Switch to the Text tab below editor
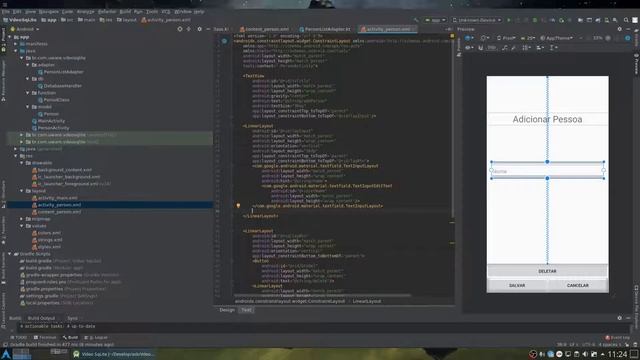 click(x=246, y=310)
